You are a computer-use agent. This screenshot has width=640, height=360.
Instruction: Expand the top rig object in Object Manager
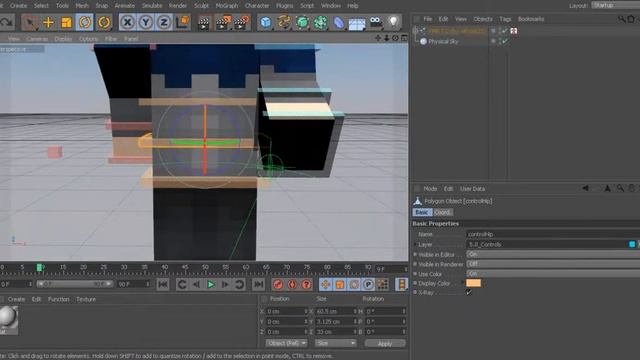(415, 31)
